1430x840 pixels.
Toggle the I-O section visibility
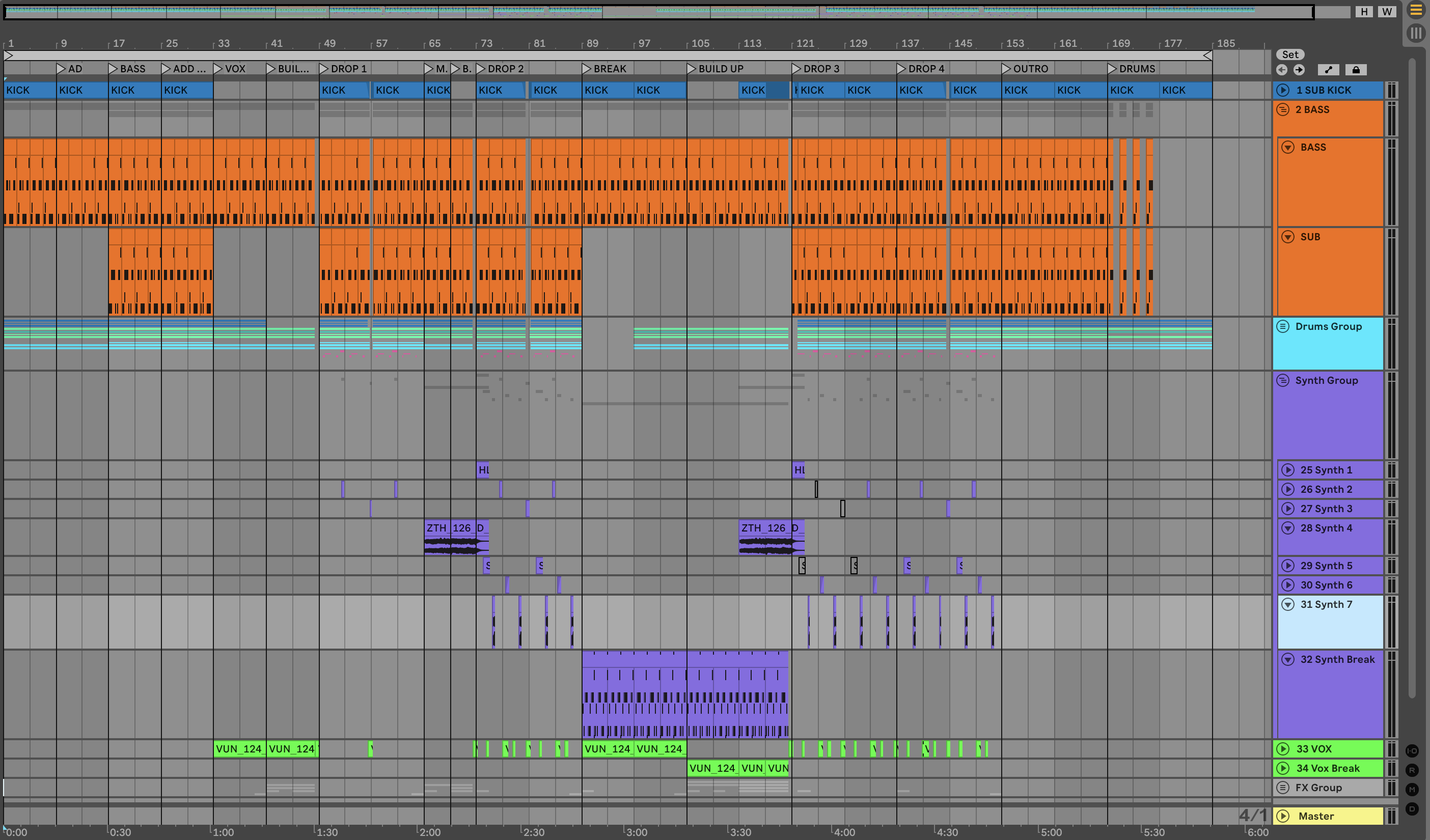point(1412,751)
